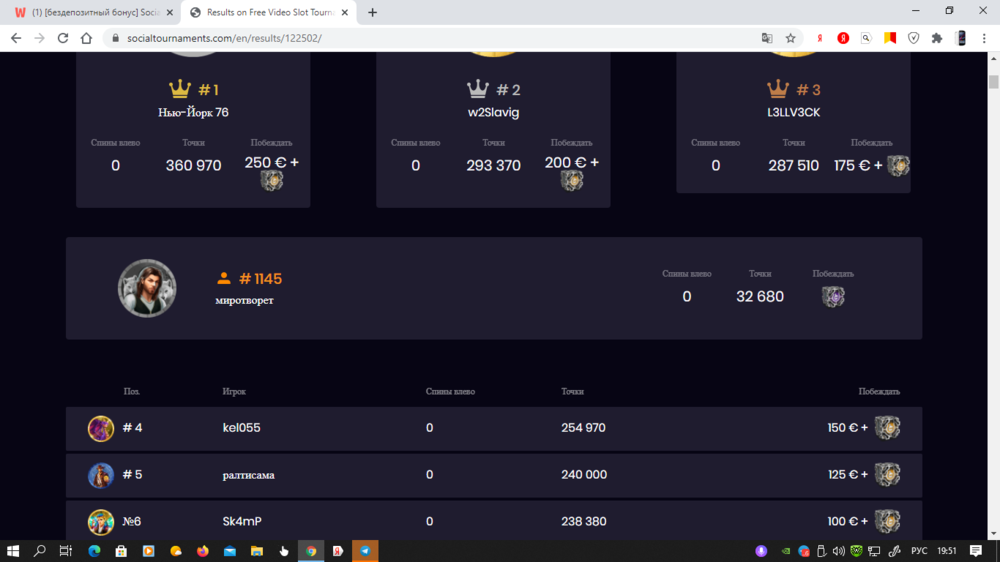Click миротворет's profile avatar
This screenshot has height=562, width=1000.
point(147,288)
